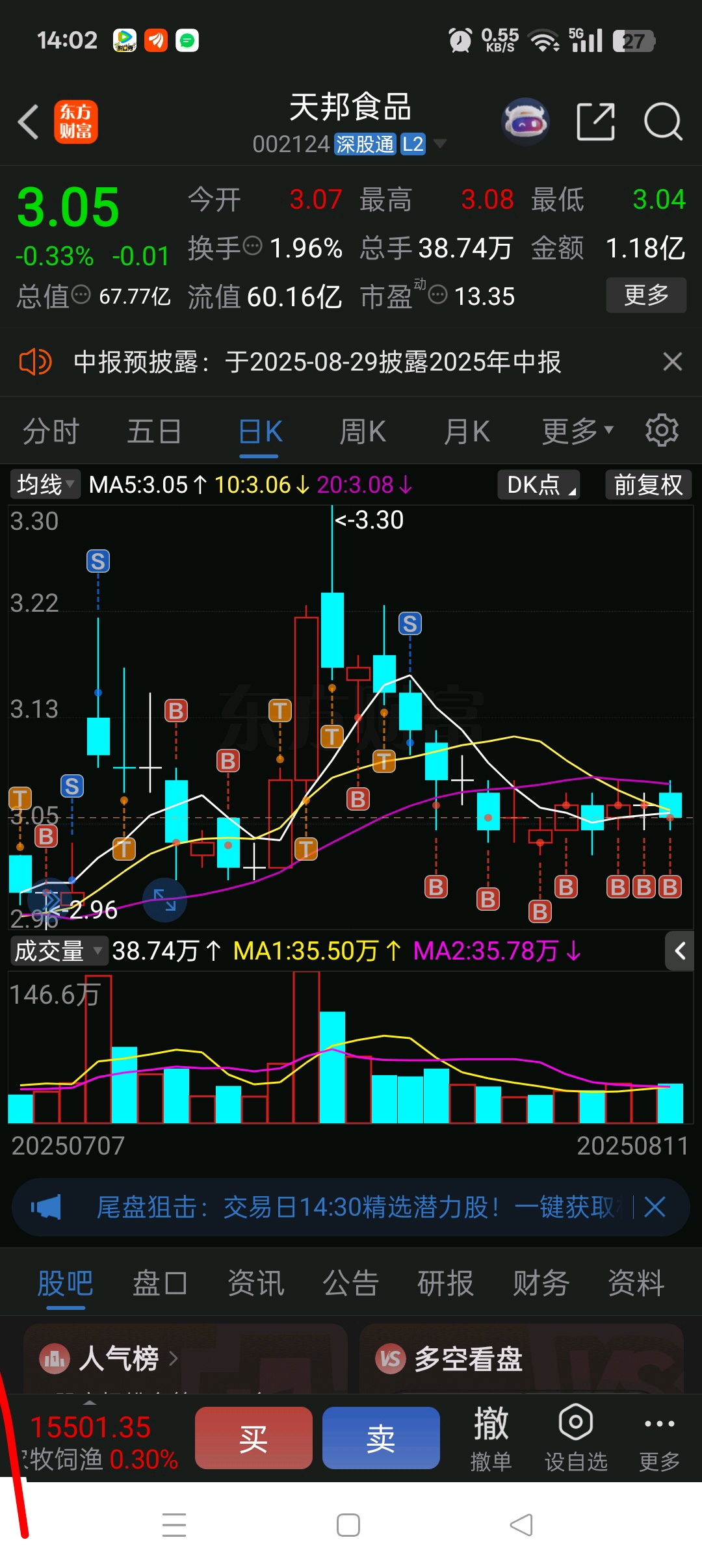The height and width of the screenshot is (1568, 702).
Task: Open the 均线 indicator dropdown
Action: point(45,484)
